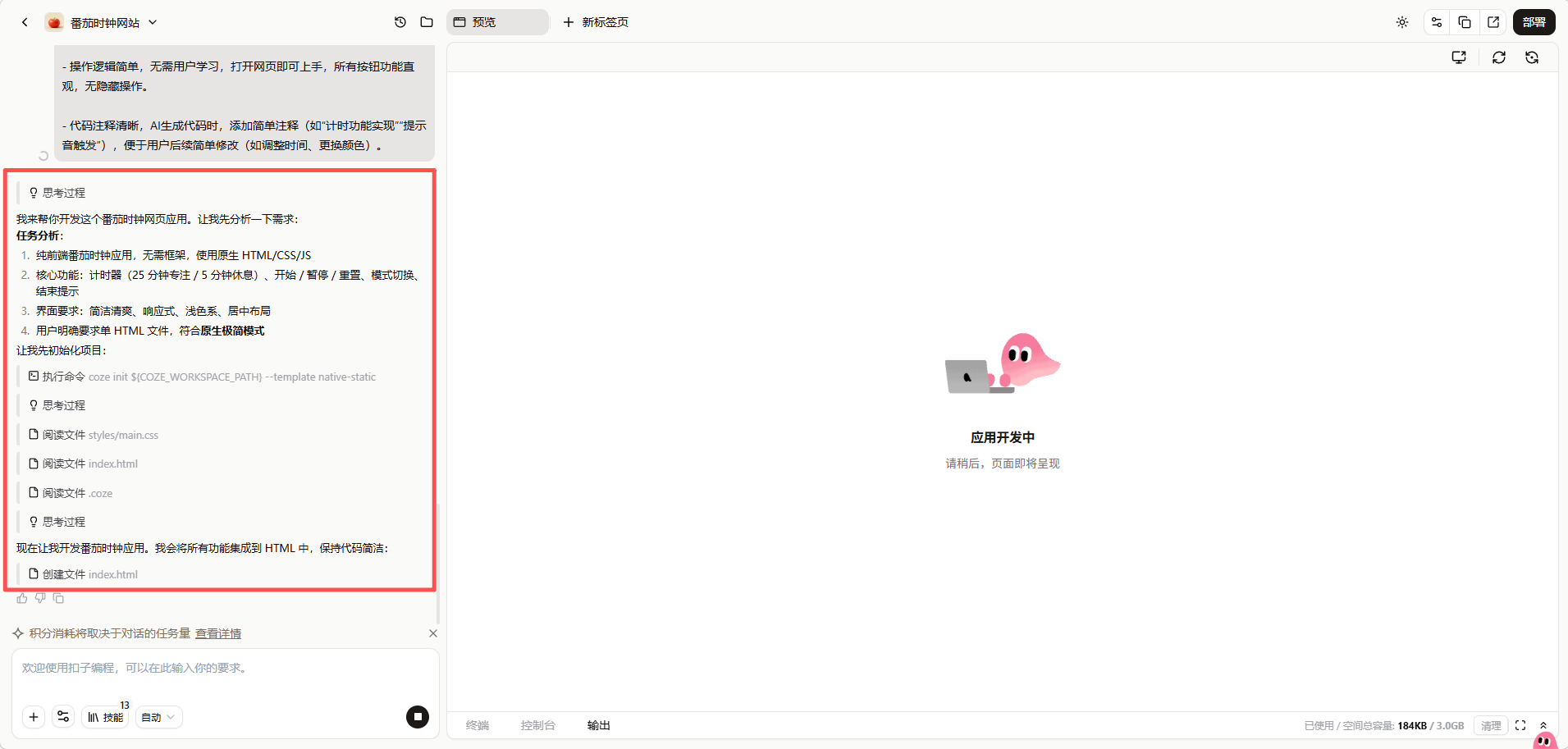Collapse the bottom panel chevron

click(1543, 725)
